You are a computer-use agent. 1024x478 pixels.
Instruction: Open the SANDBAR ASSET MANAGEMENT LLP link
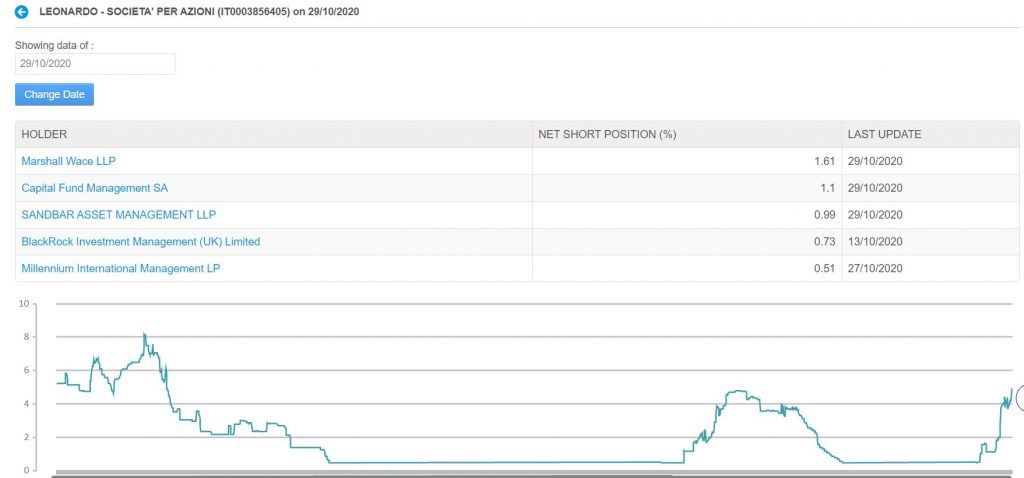[118, 214]
